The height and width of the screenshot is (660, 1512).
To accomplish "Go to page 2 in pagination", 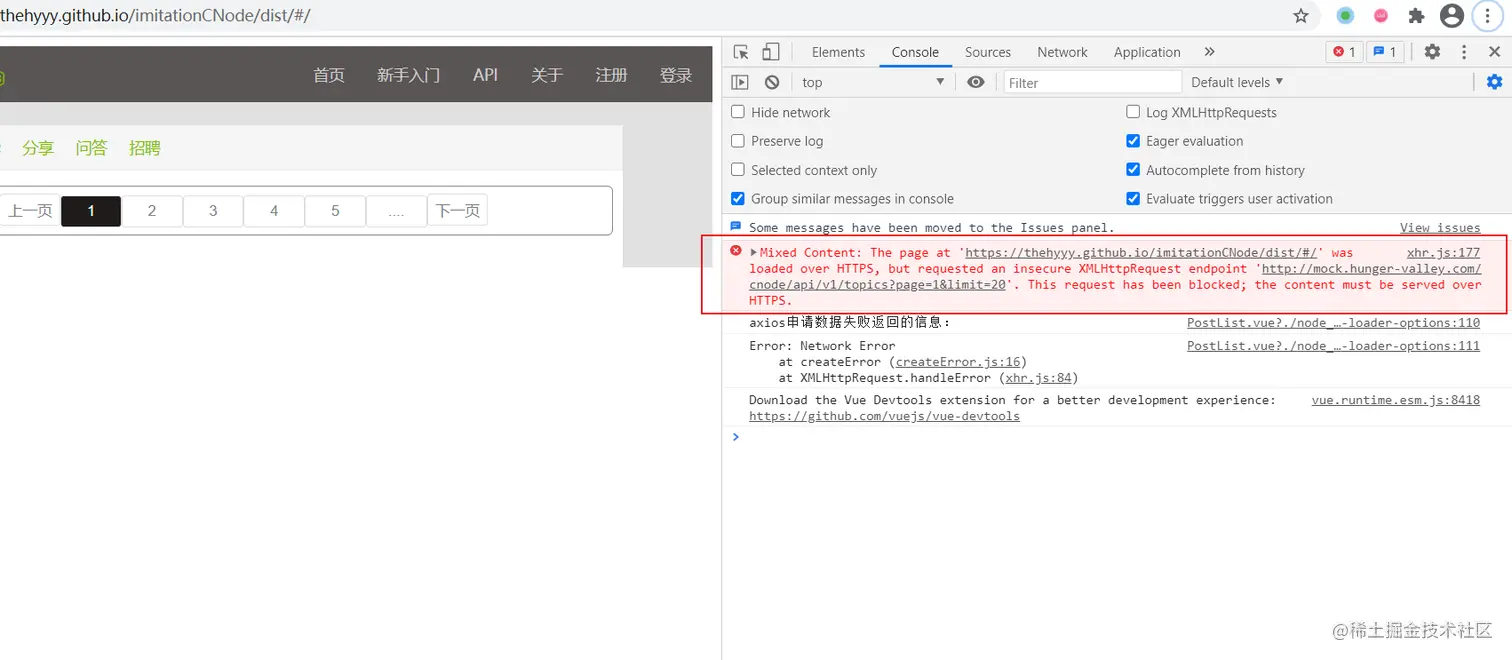I will (x=152, y=211).
